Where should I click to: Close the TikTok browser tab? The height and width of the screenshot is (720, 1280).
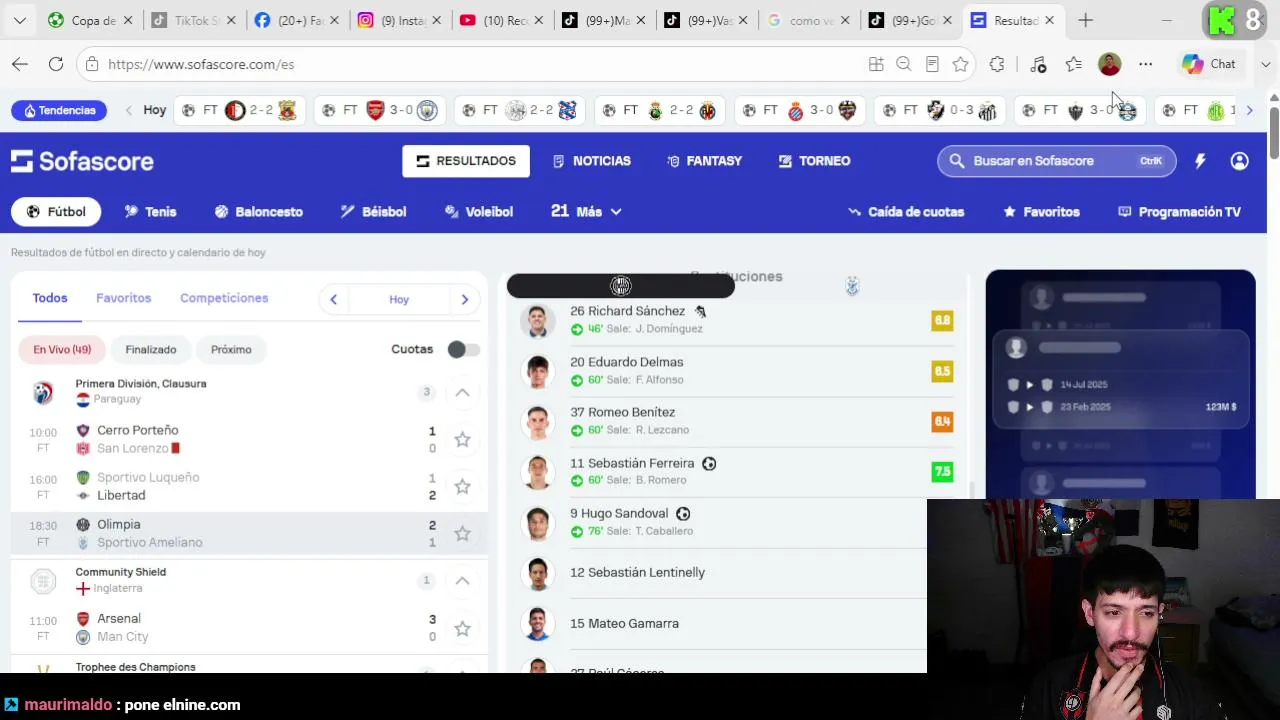[x=231, y=20]
